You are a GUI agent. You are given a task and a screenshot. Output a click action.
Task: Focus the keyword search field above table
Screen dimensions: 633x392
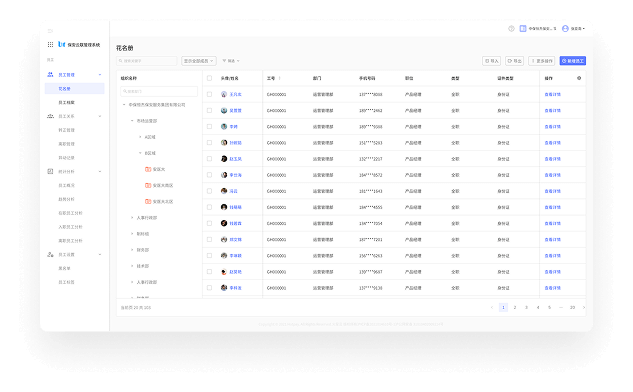tap(147, 61)
